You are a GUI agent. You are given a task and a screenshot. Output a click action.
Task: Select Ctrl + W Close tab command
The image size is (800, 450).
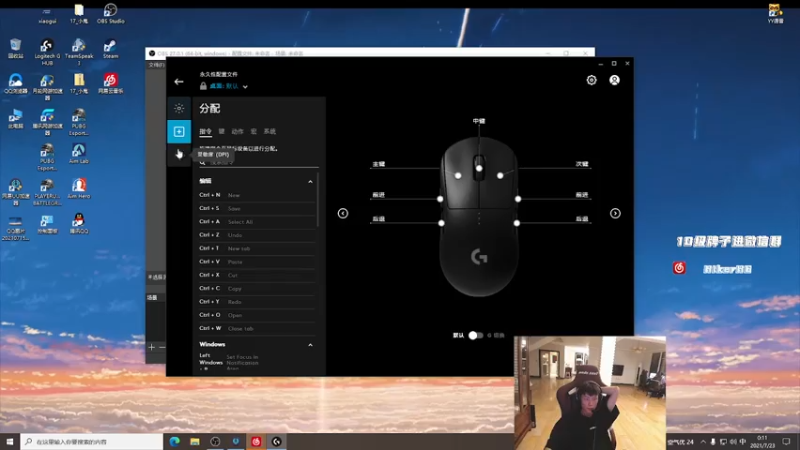257,328
